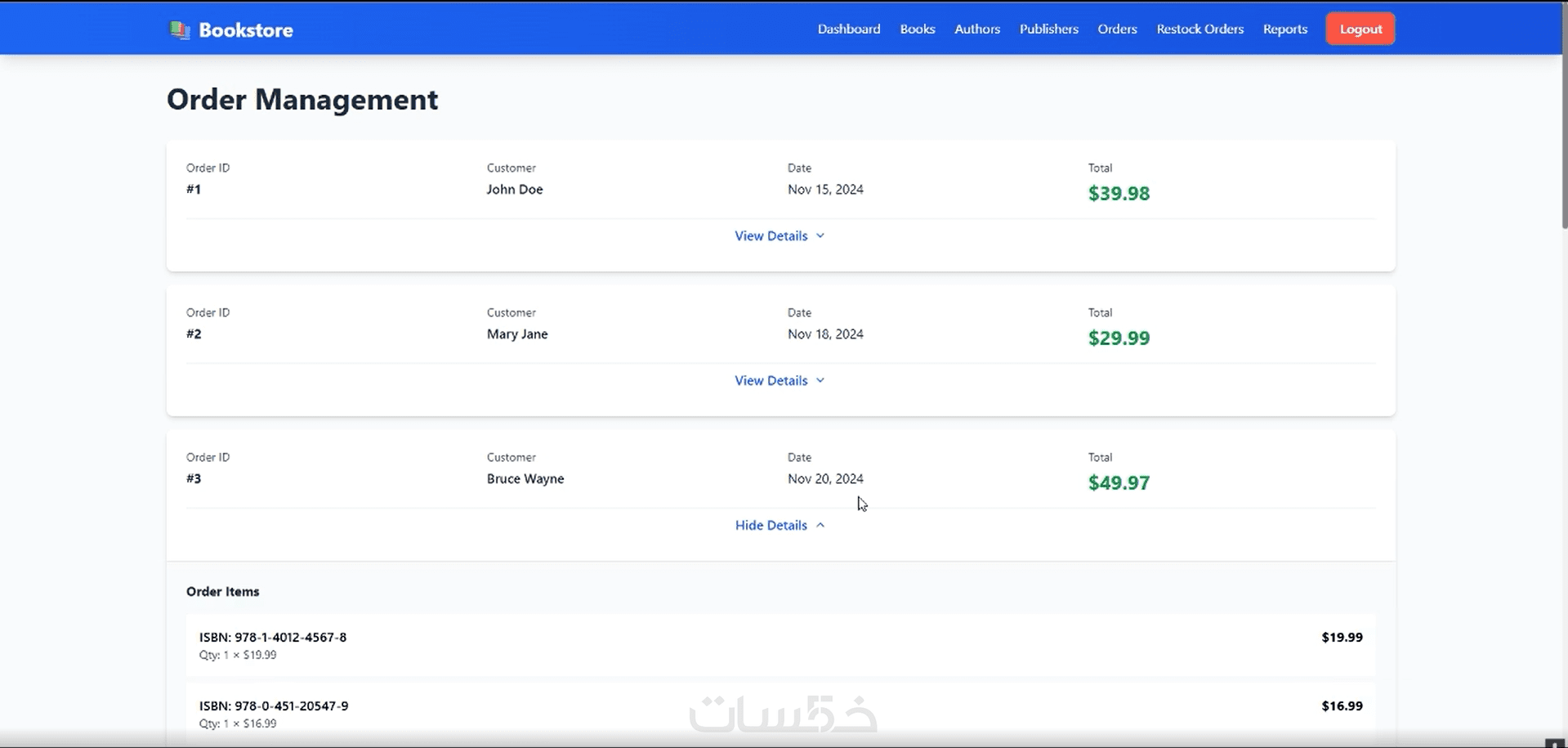Viewport: 1568px width, 748px height.
Task: Collapse Hide Details for order #3
Action: point(771,526)
